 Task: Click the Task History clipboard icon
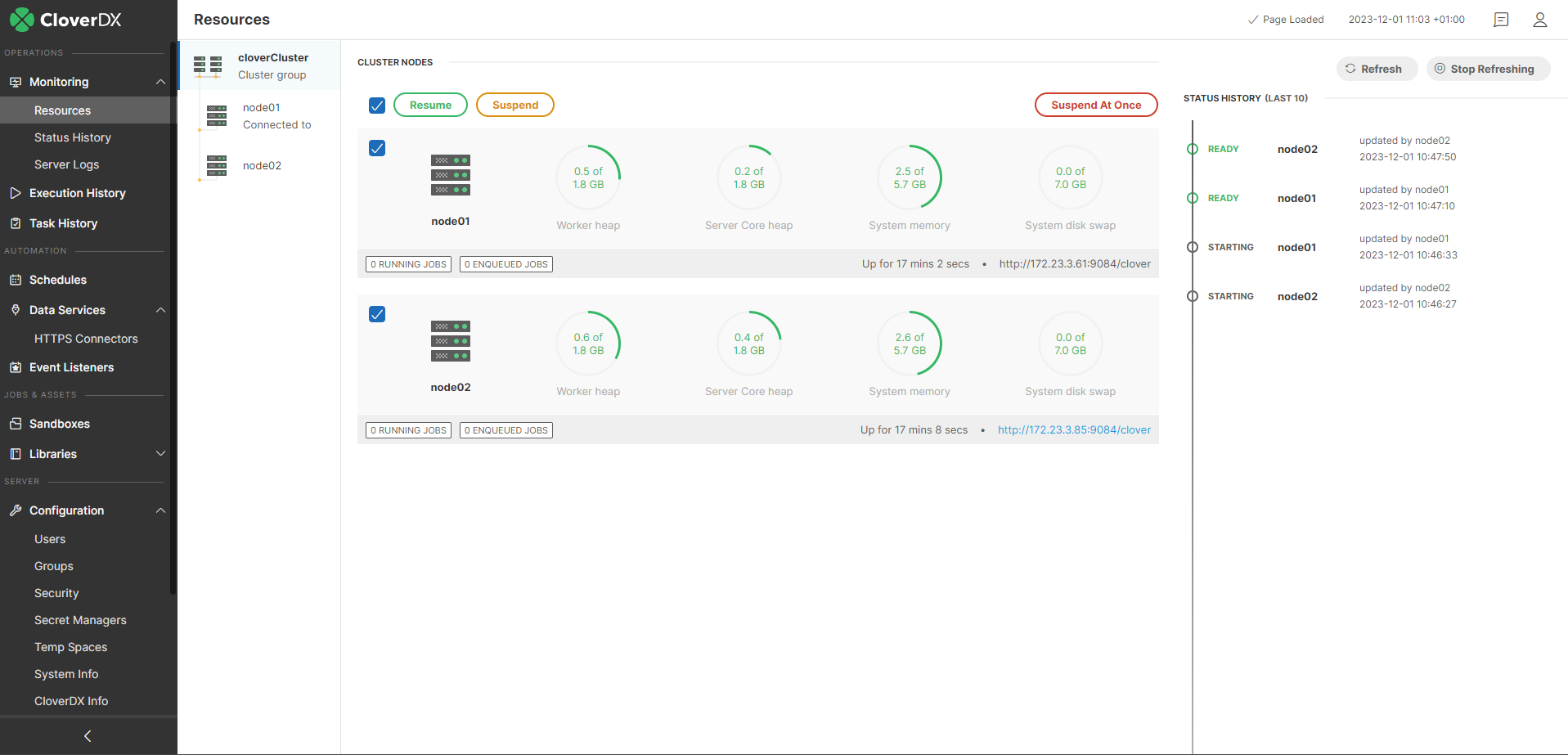click(16, 223)
